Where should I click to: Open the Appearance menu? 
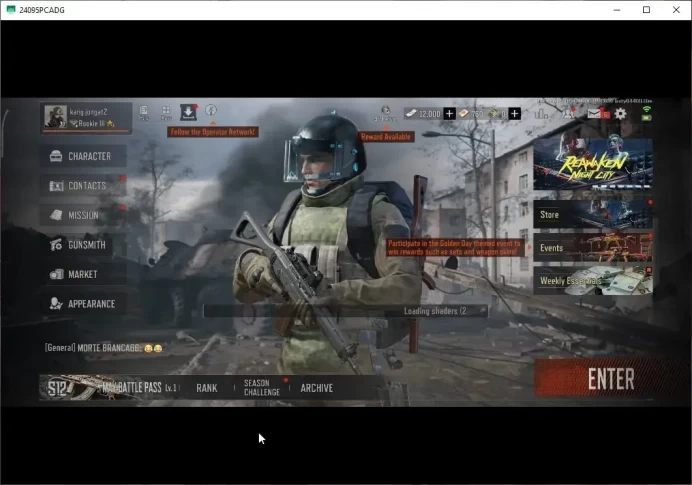pyautogui.click(x=83, y=304)
